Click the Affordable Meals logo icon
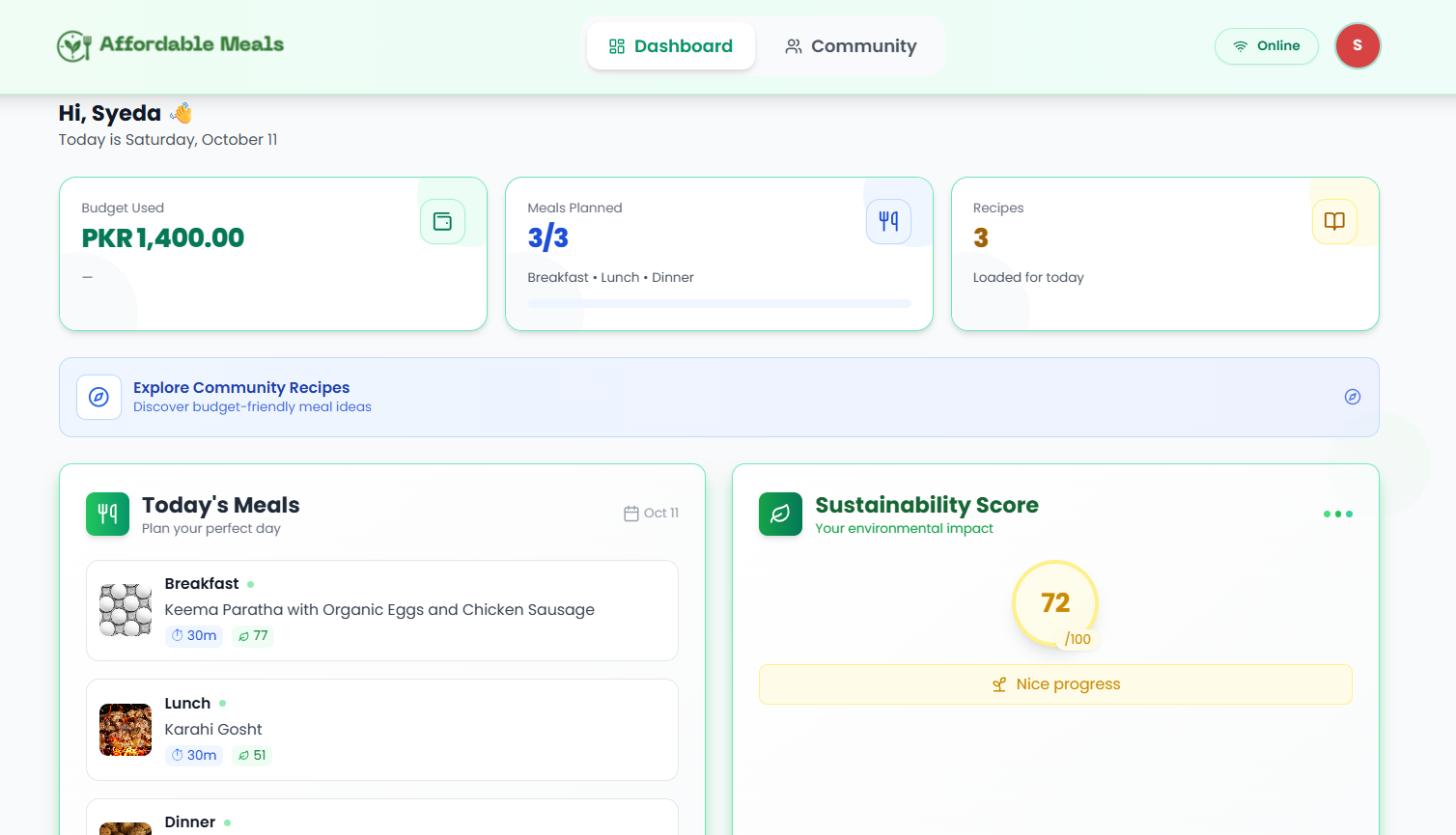The width and height of the screenshot is (1456, 835). click(x=74, y=45)
